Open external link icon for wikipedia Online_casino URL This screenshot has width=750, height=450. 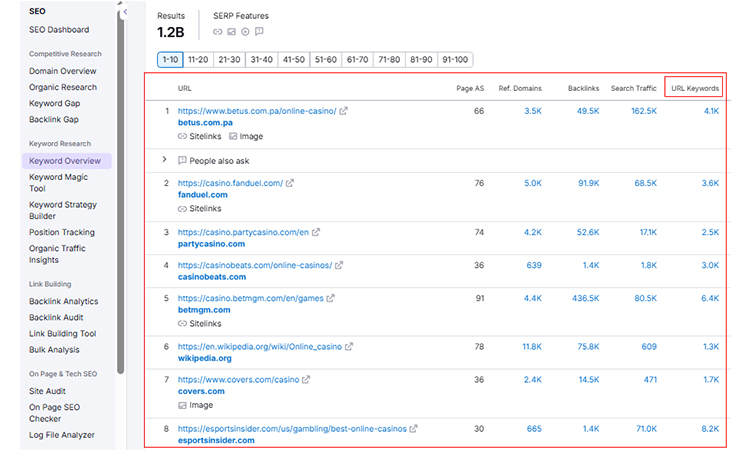(x=349, y=347)
